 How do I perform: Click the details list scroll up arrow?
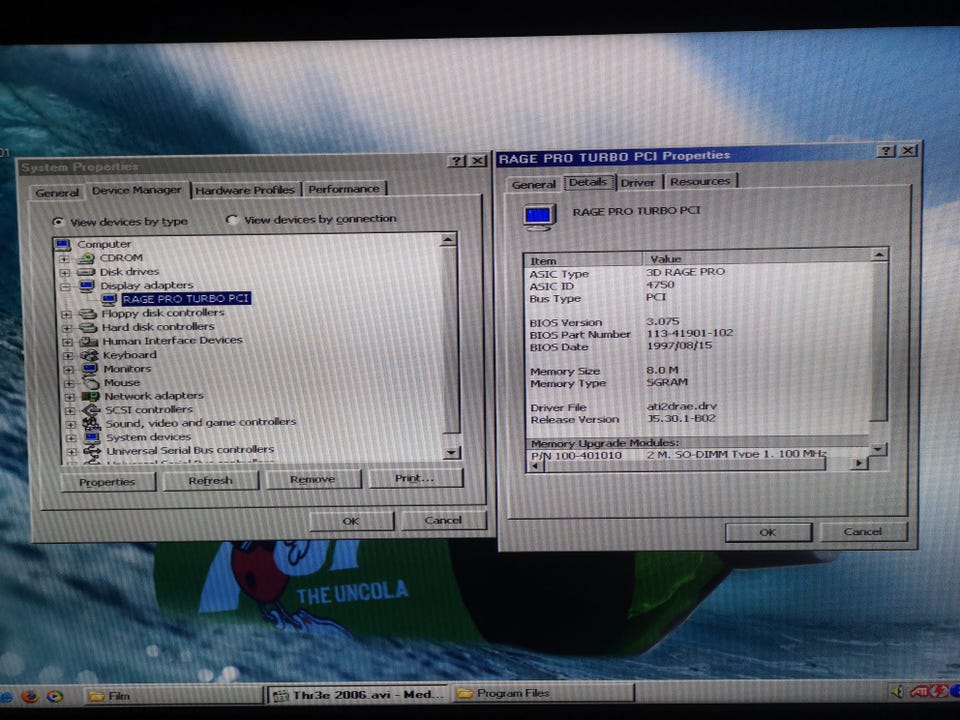pos(879,254)
